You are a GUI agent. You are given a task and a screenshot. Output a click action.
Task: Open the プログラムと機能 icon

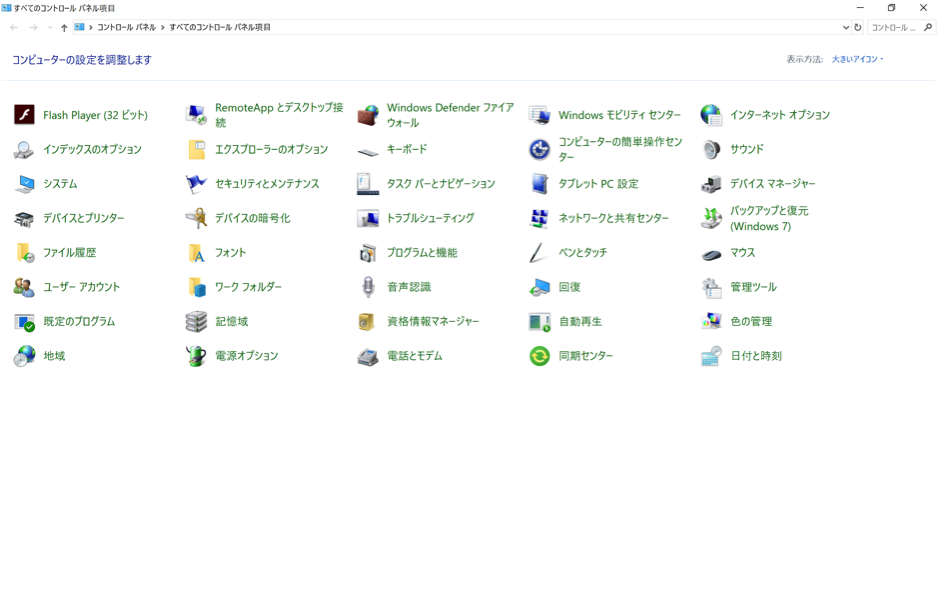[x=368, y=253]
